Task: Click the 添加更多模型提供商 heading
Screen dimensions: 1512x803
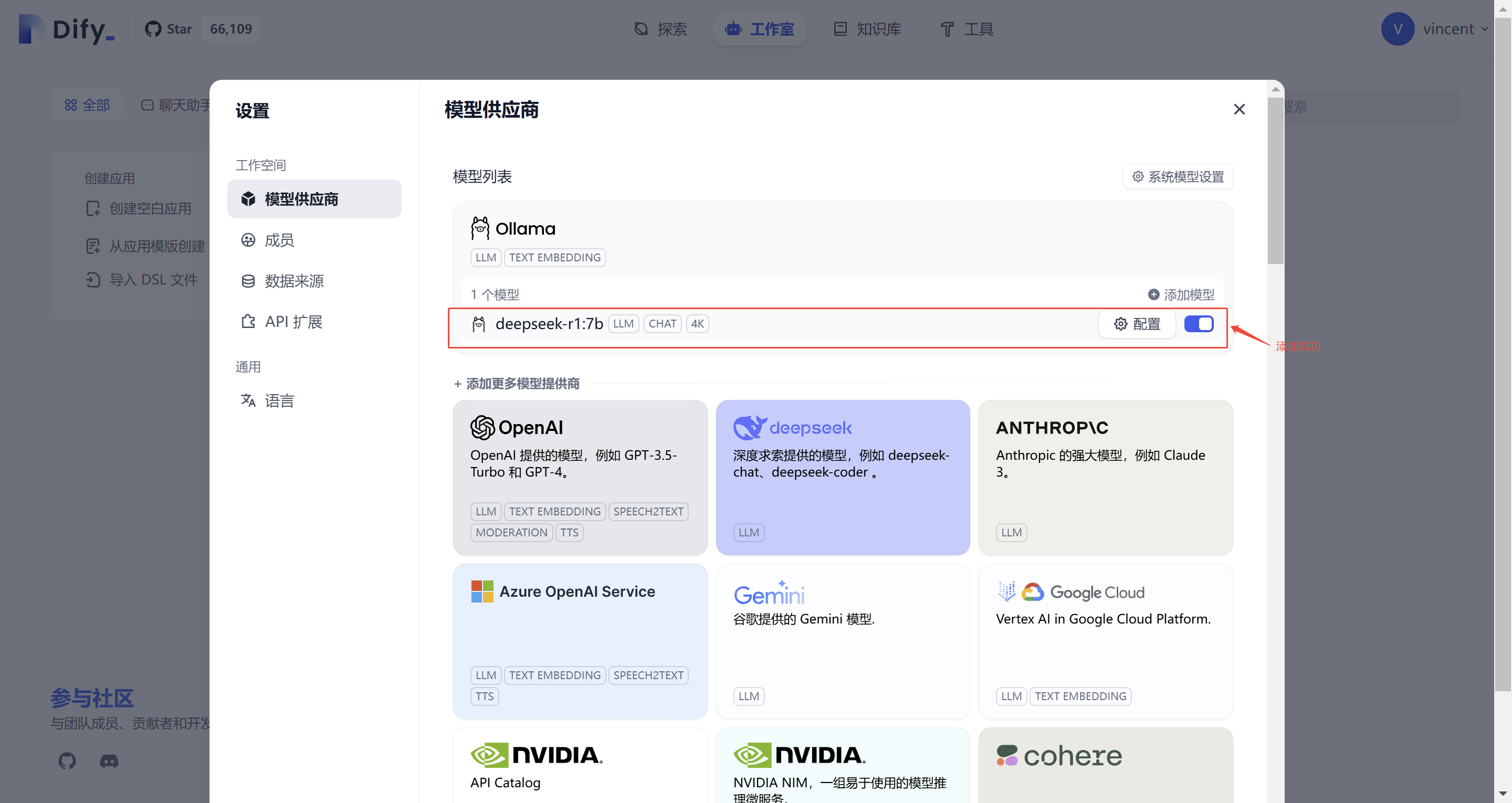Action: coord(517,383)
